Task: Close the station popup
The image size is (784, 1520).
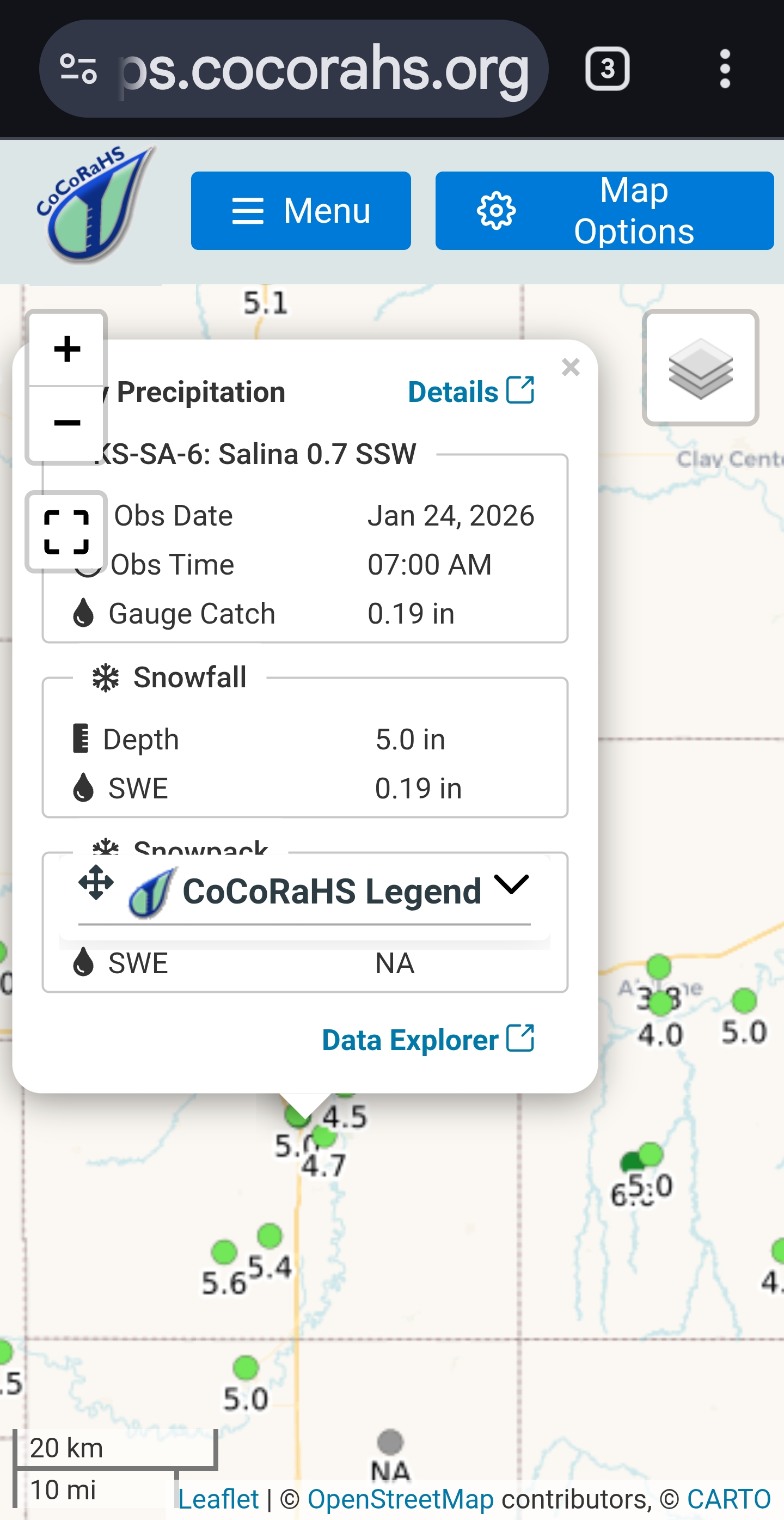Action: point(571,367)
